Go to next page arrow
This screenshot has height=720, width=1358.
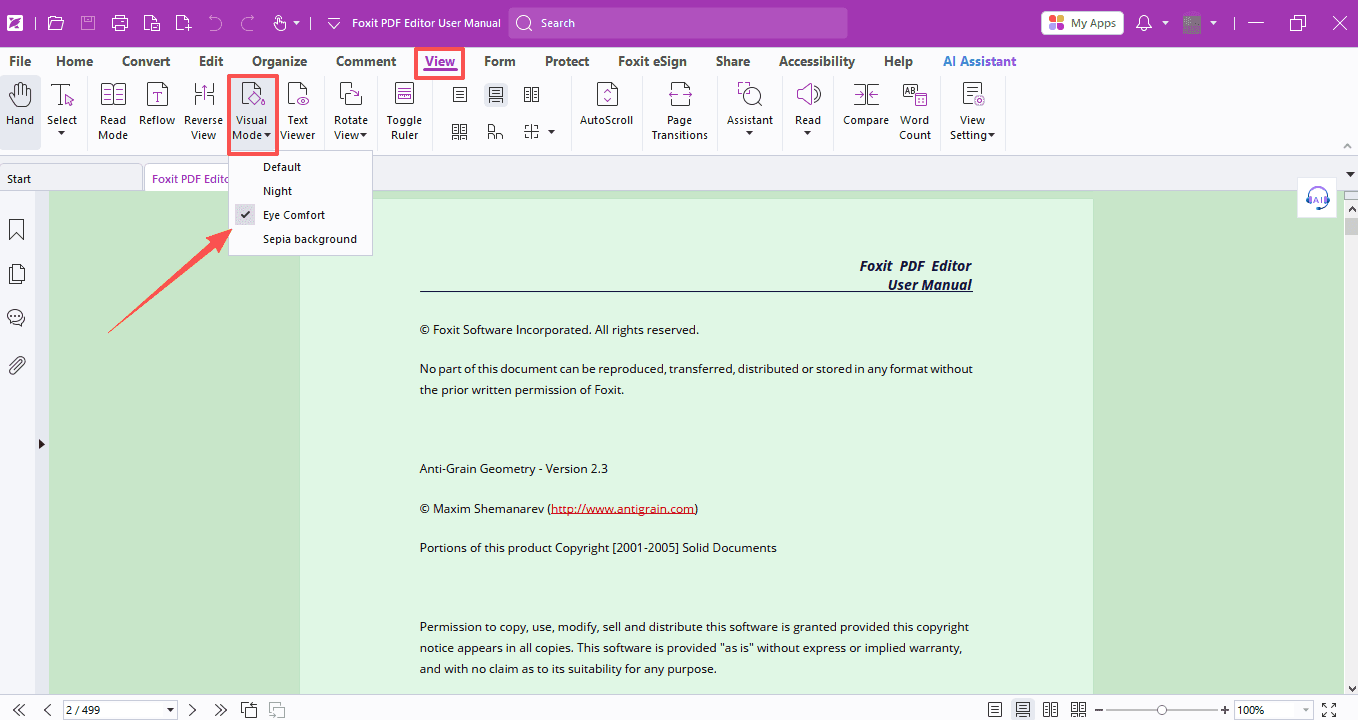(x=193, y=710)
